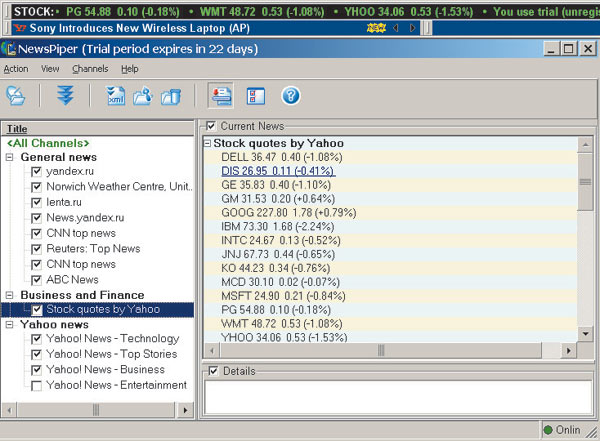Screen dimensions: 600x441
Task: Click the highlighted news view toolbar icon
Action: pos(221,96)
